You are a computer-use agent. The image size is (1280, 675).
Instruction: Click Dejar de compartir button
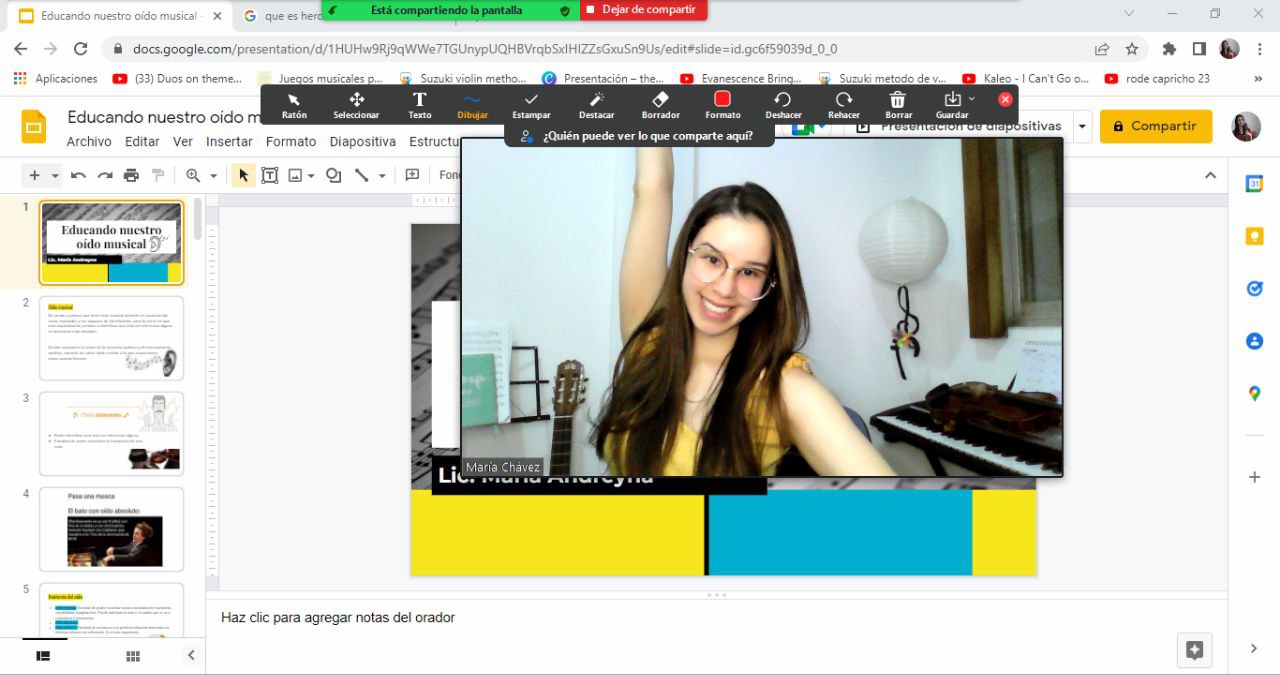click(x=643, y=10)
